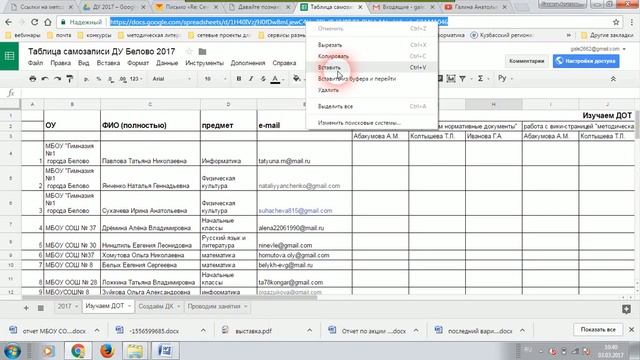Open the Файл menu
Image resolution: width=640 pixels, height=360 pixels.
(36, 63)
